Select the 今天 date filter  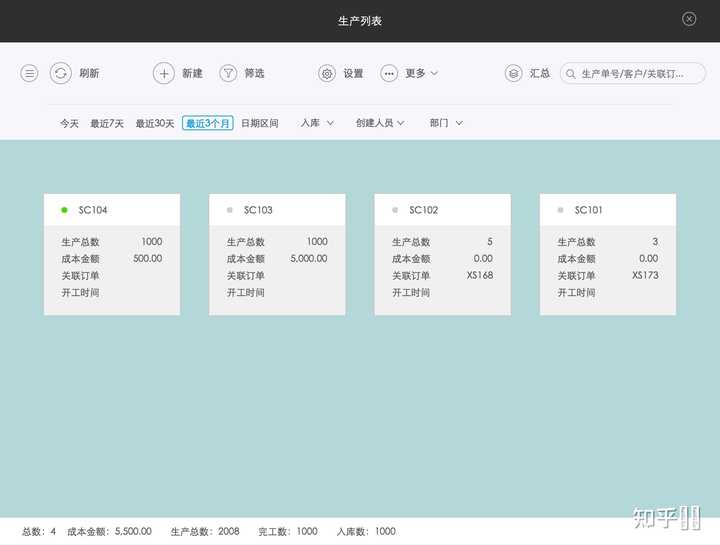click(69, 124)
